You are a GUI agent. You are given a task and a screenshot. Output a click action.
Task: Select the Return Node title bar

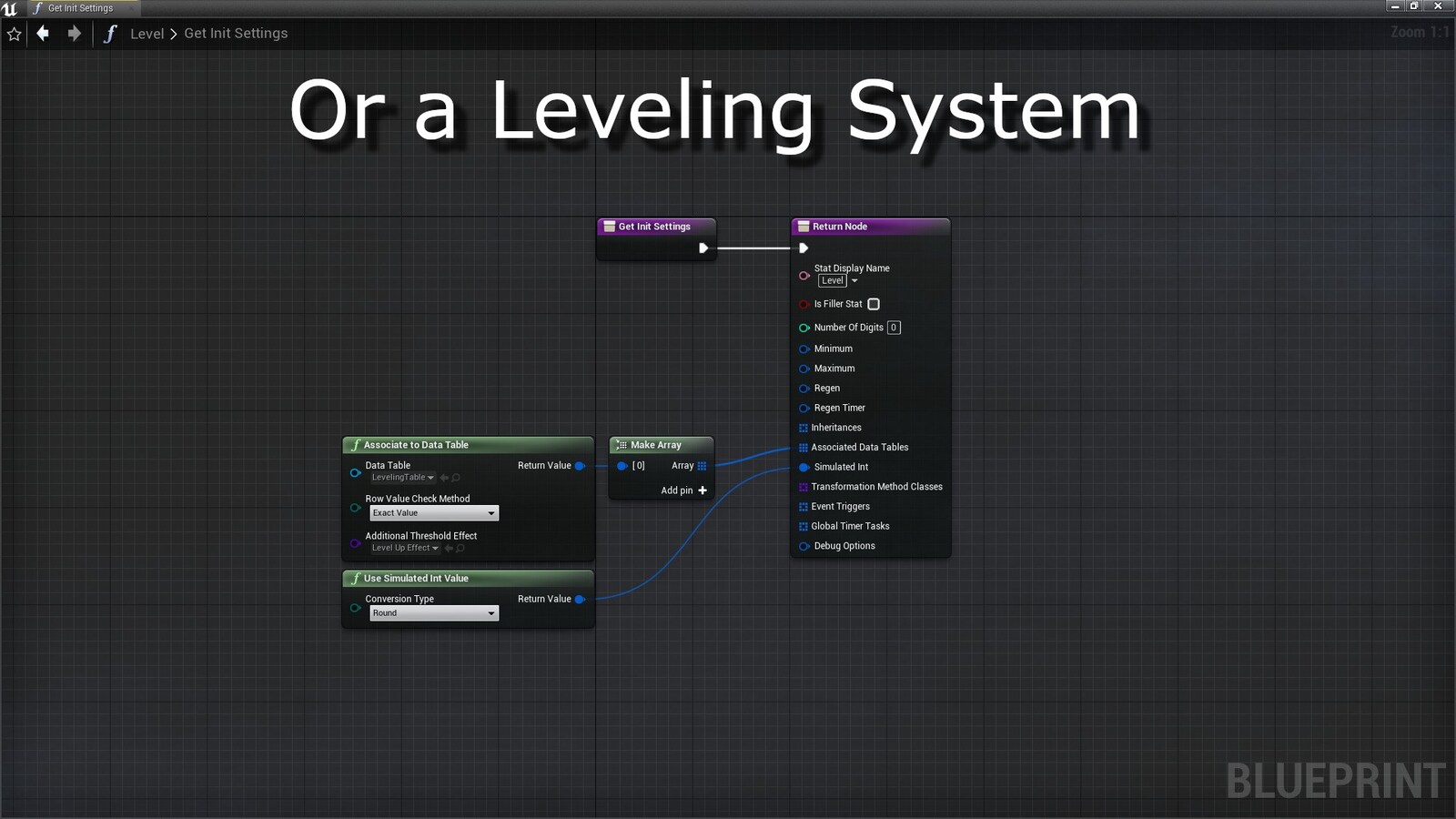click(840, 227)
